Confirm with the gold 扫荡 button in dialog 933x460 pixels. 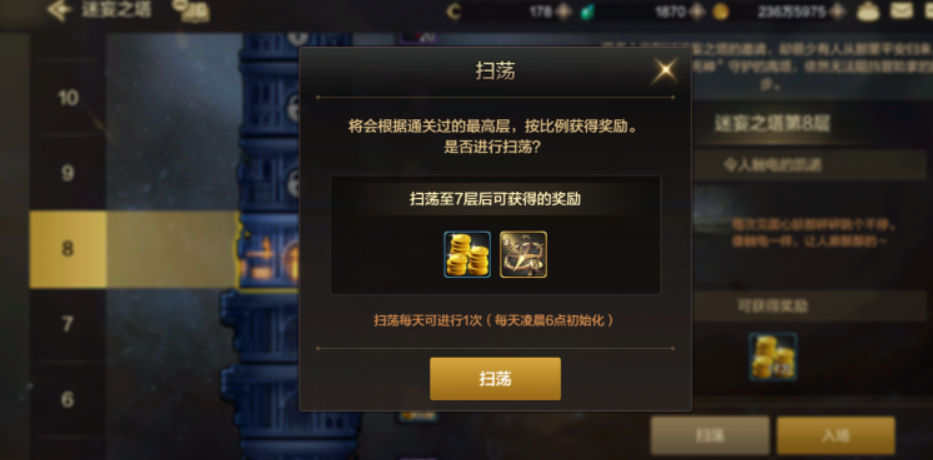(x=495, y=378)
